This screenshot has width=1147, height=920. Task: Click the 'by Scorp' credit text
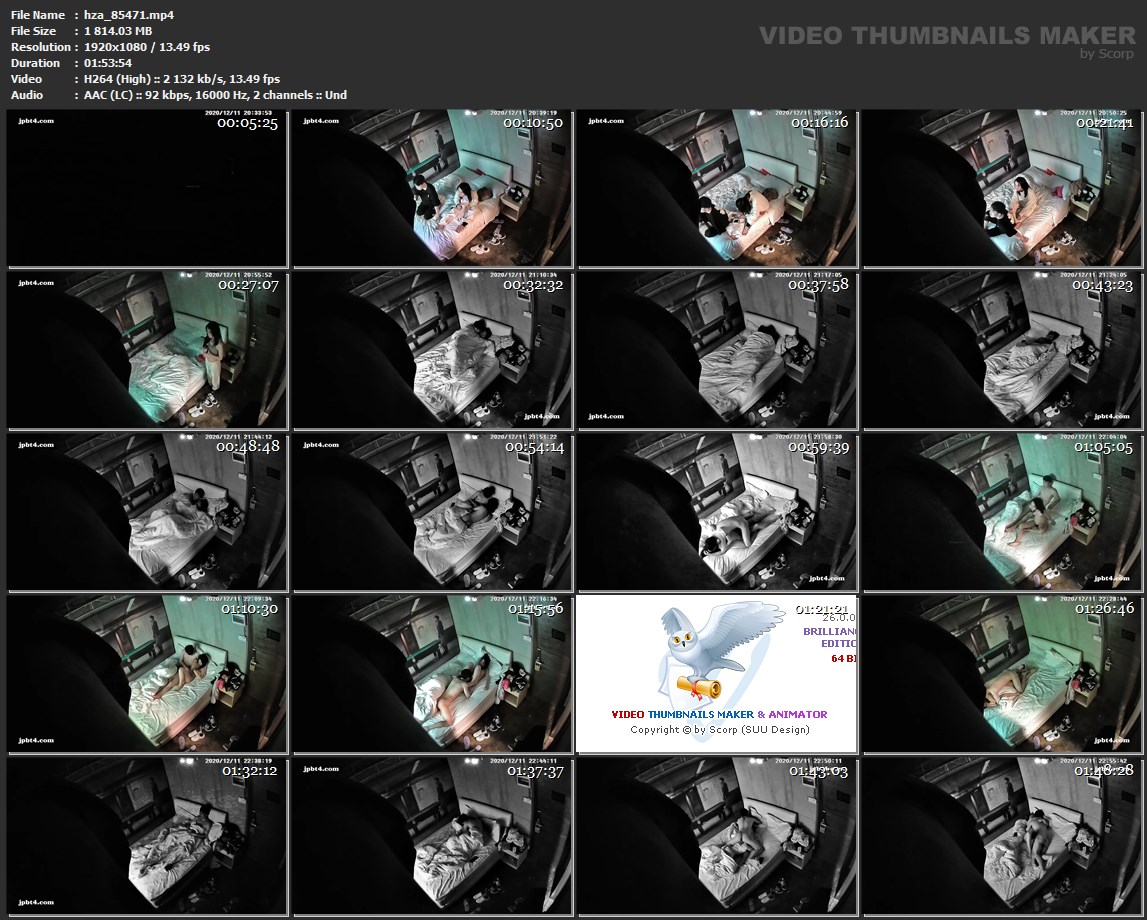1107,53
